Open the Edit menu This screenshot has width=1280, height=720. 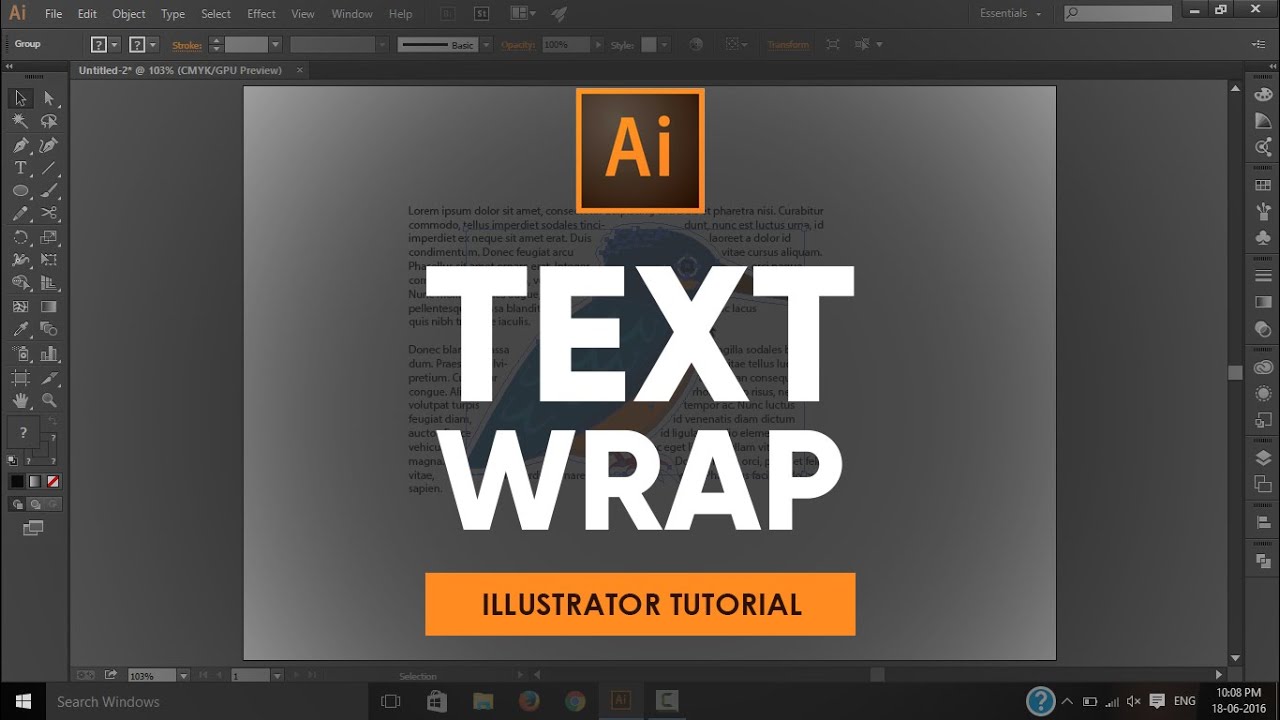click(87, 14)
